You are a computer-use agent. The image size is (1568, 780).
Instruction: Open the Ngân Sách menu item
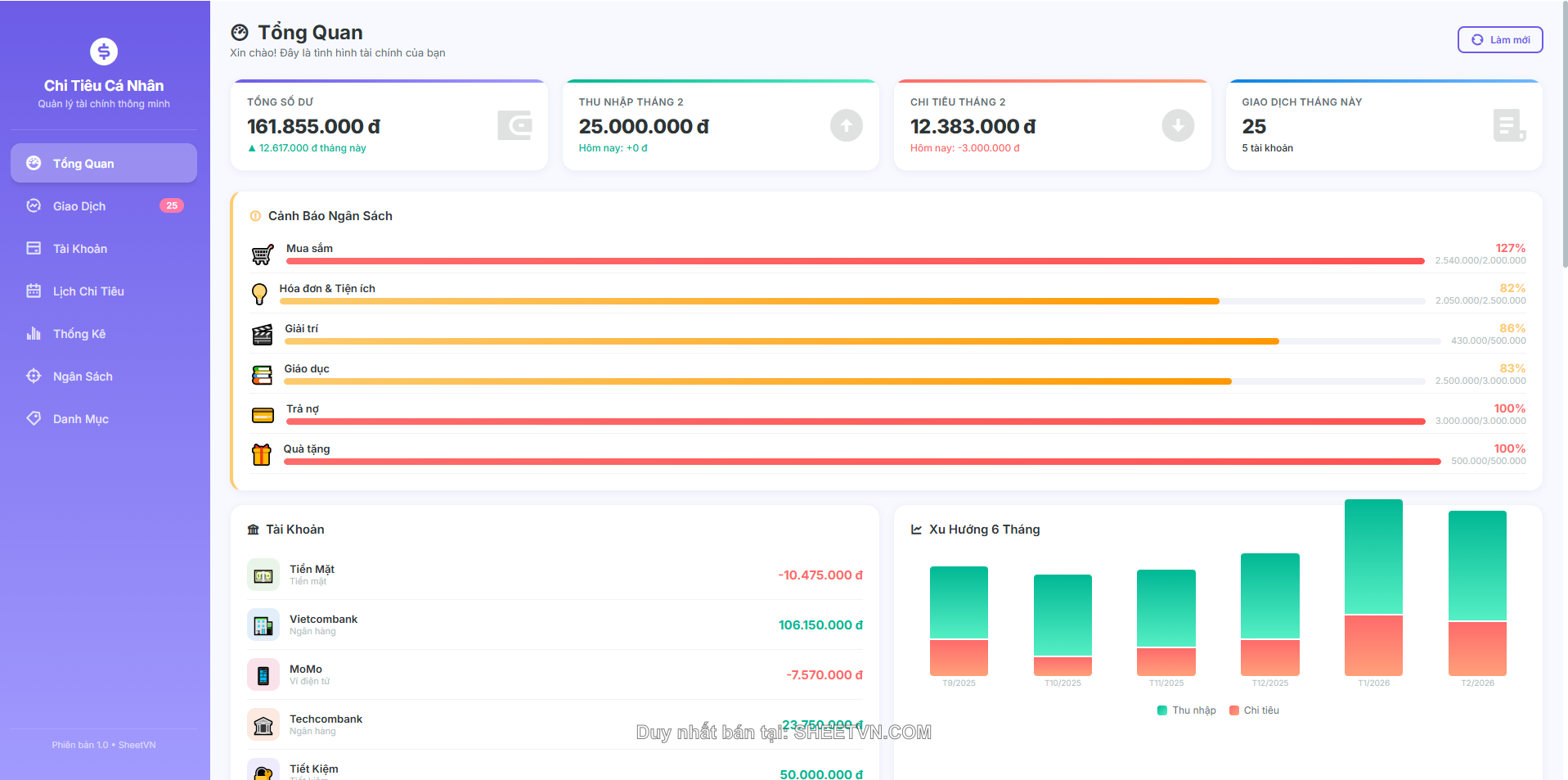(83, 376)
